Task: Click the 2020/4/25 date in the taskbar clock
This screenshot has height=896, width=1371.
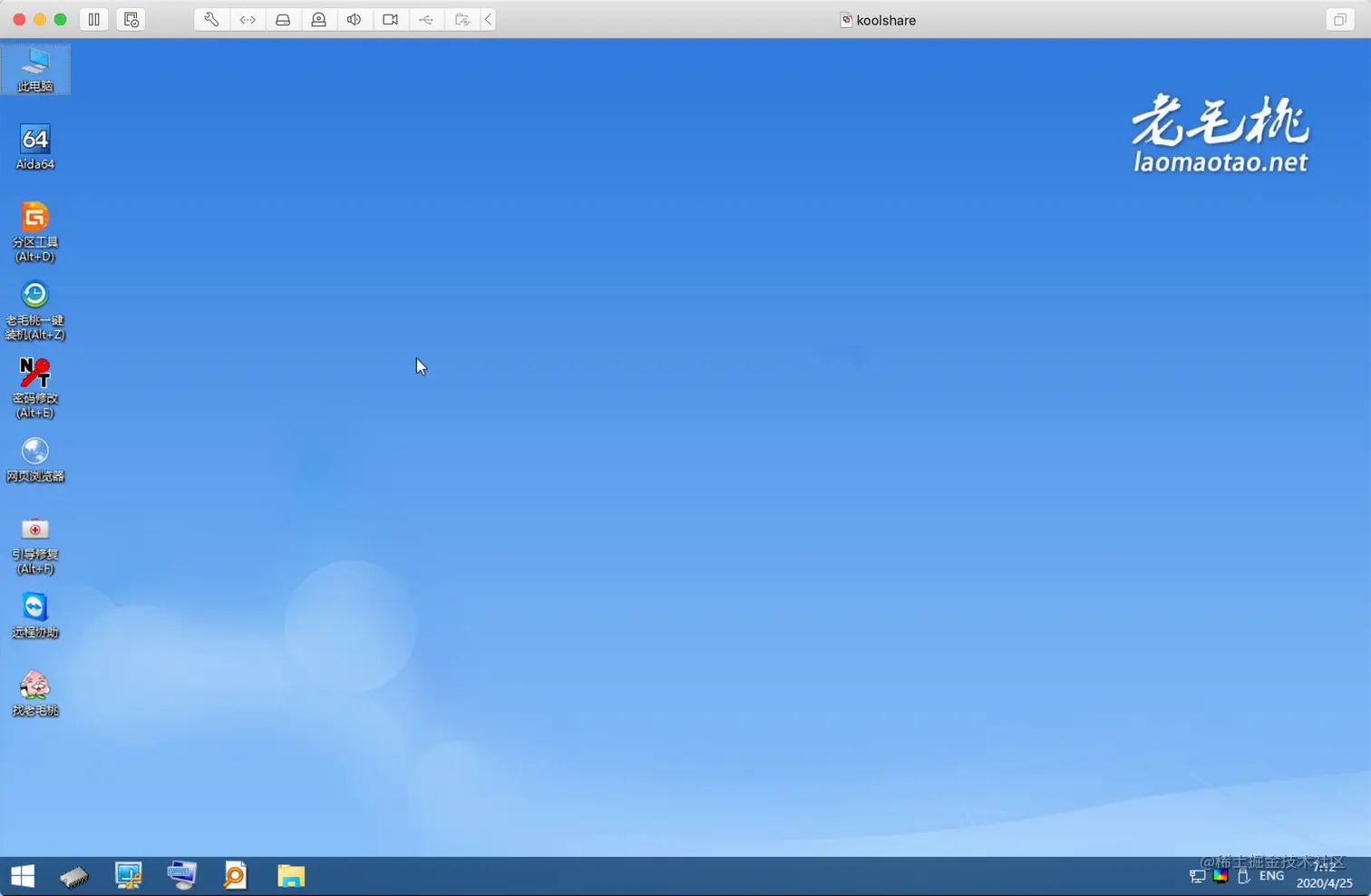Action: [x=1325, y=883]
